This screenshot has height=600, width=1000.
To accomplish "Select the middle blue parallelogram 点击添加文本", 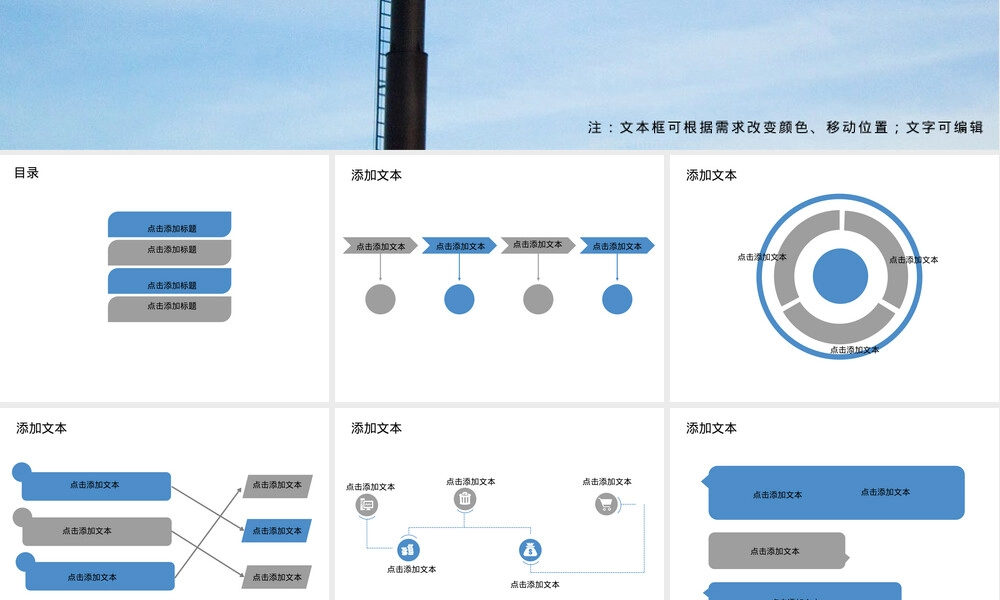I will coord(277,530).
